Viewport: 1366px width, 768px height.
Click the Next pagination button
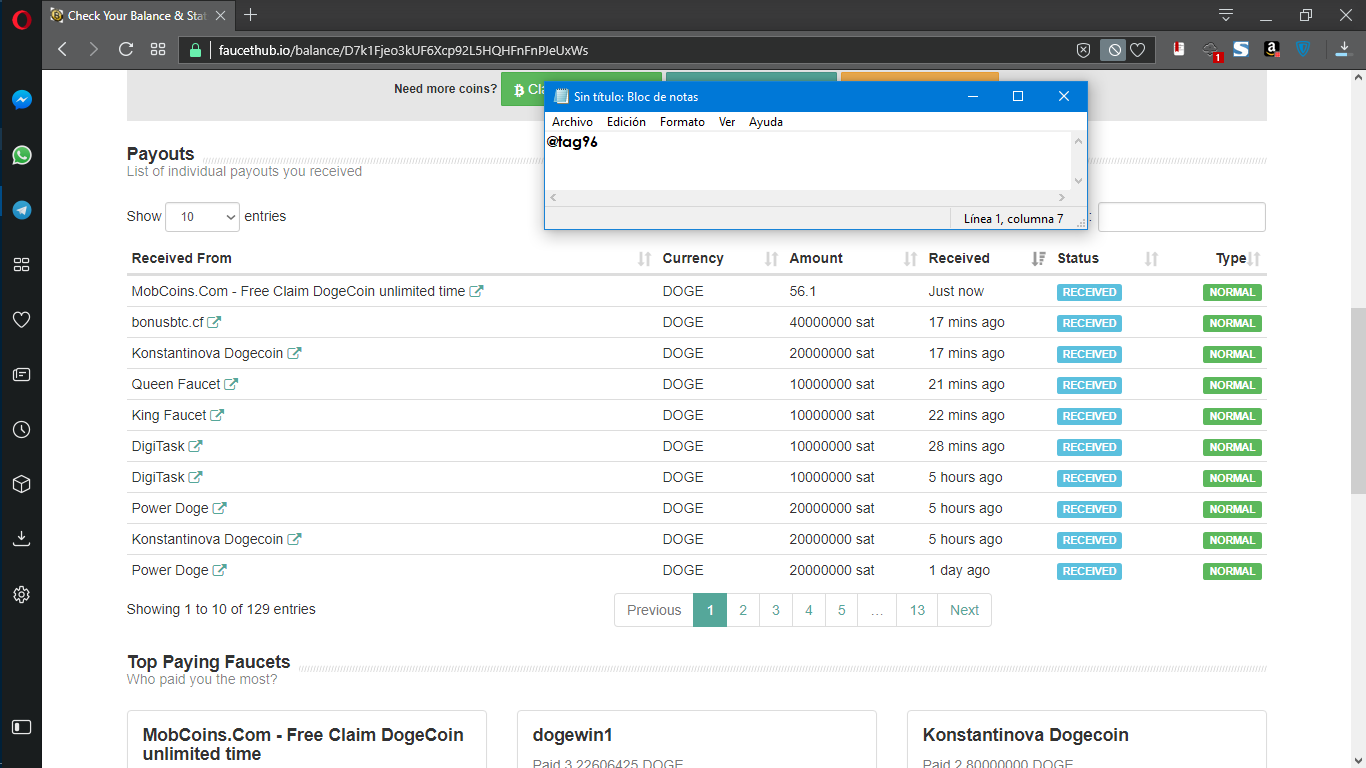pos(964,610)
